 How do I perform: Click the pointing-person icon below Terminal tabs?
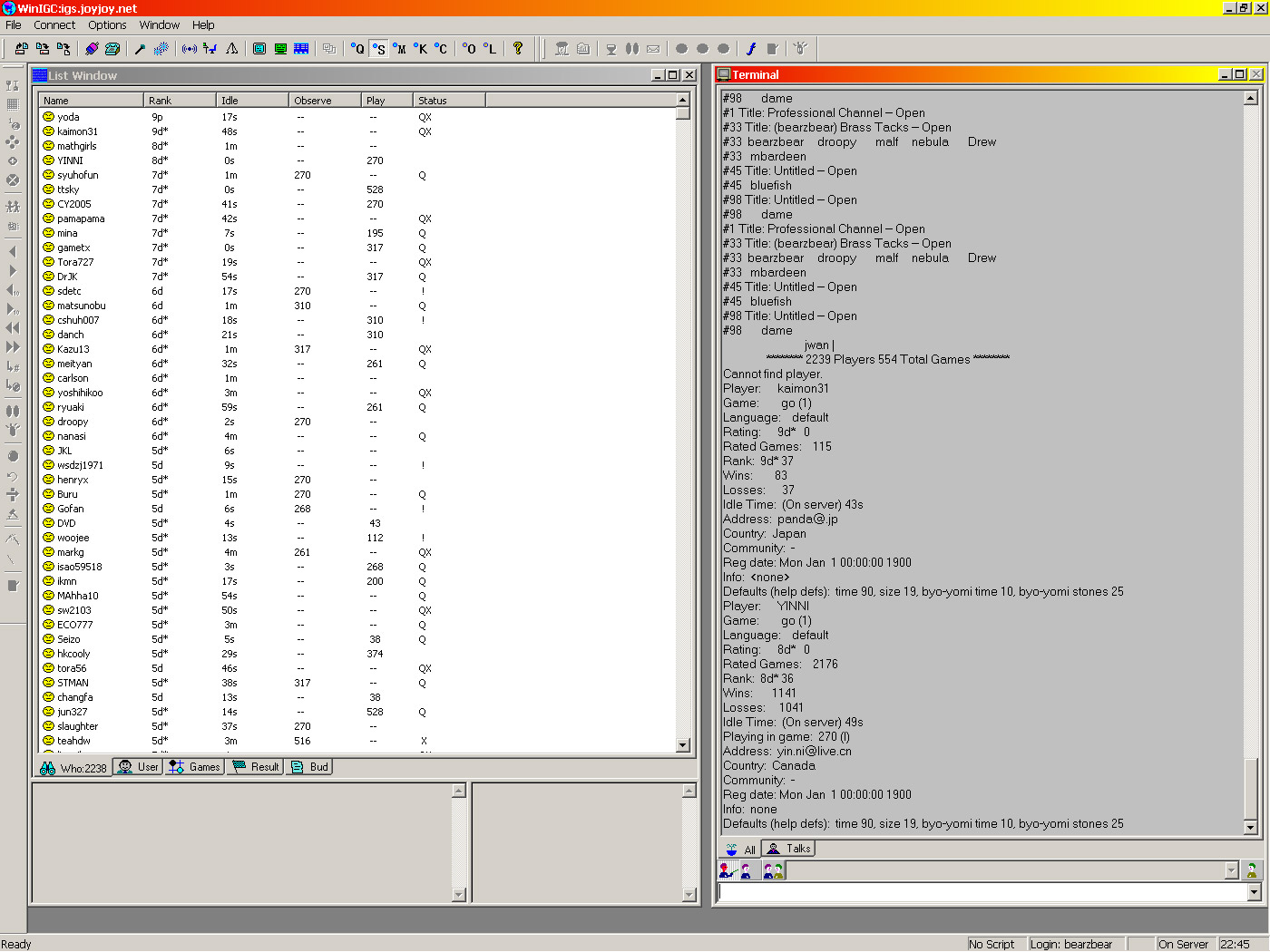point(727,871)
